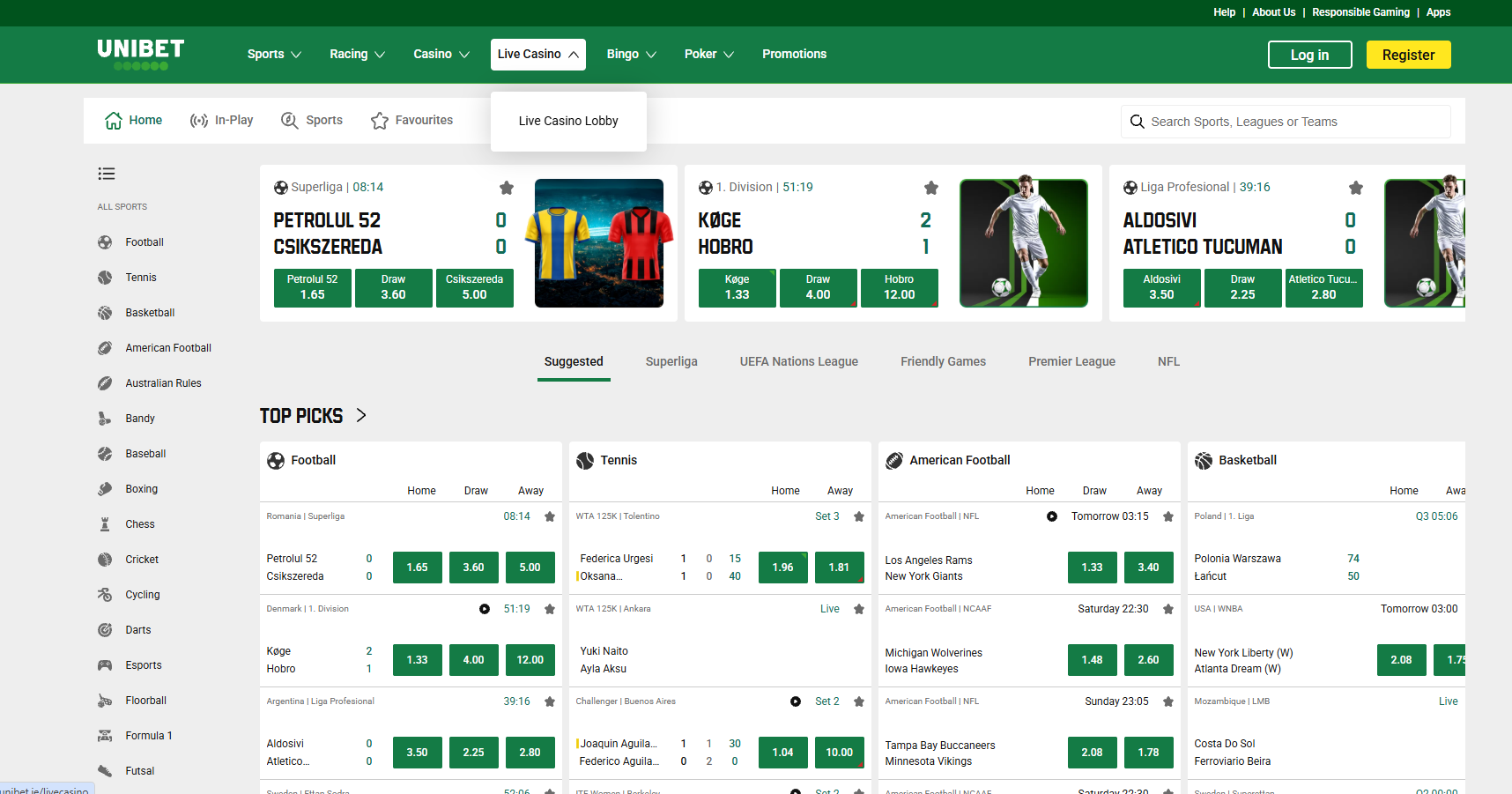
Task: Star the Romania Superliga row
Action: [550, 516]
